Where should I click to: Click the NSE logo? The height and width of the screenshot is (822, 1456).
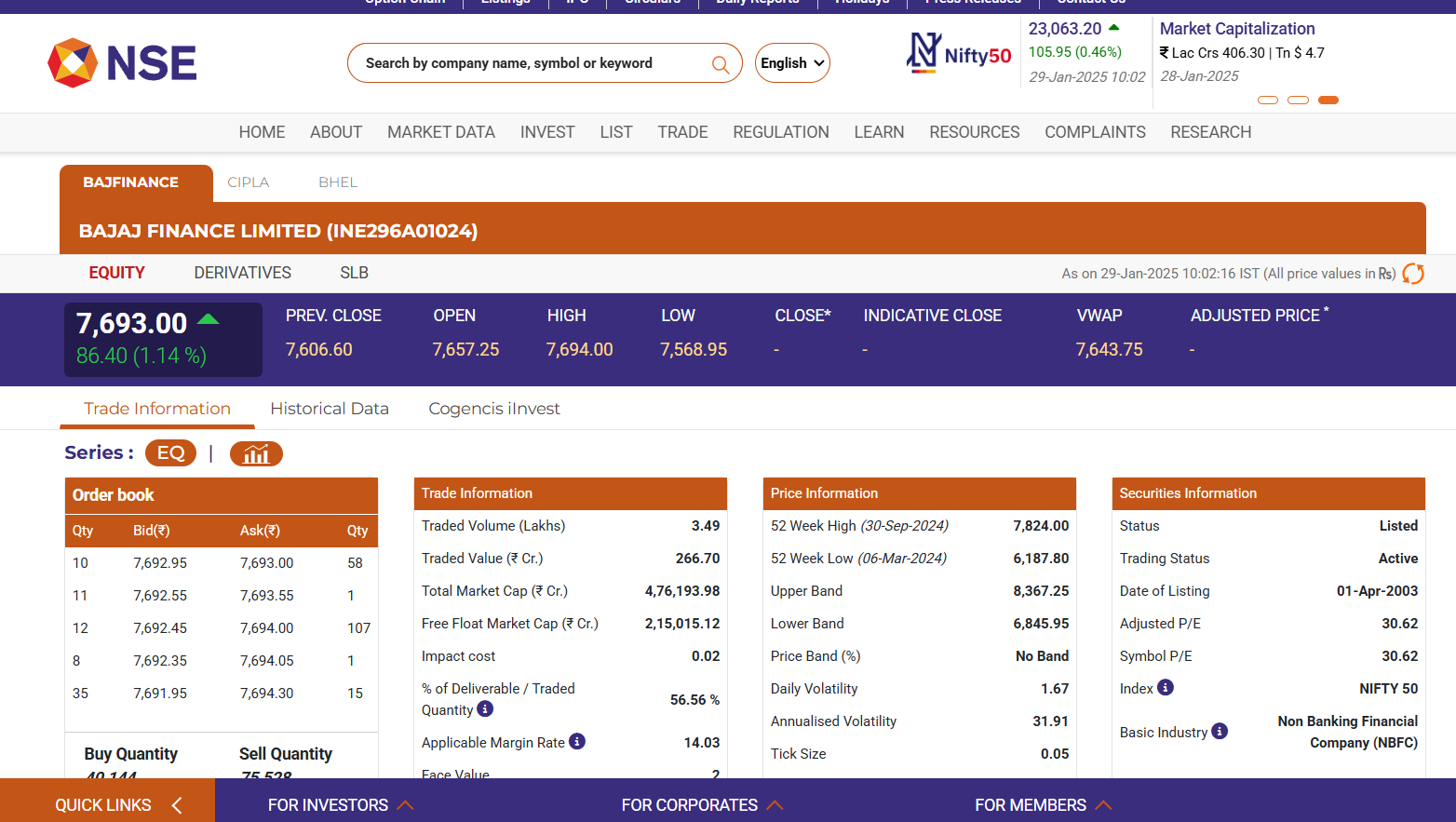pos(122,63)
